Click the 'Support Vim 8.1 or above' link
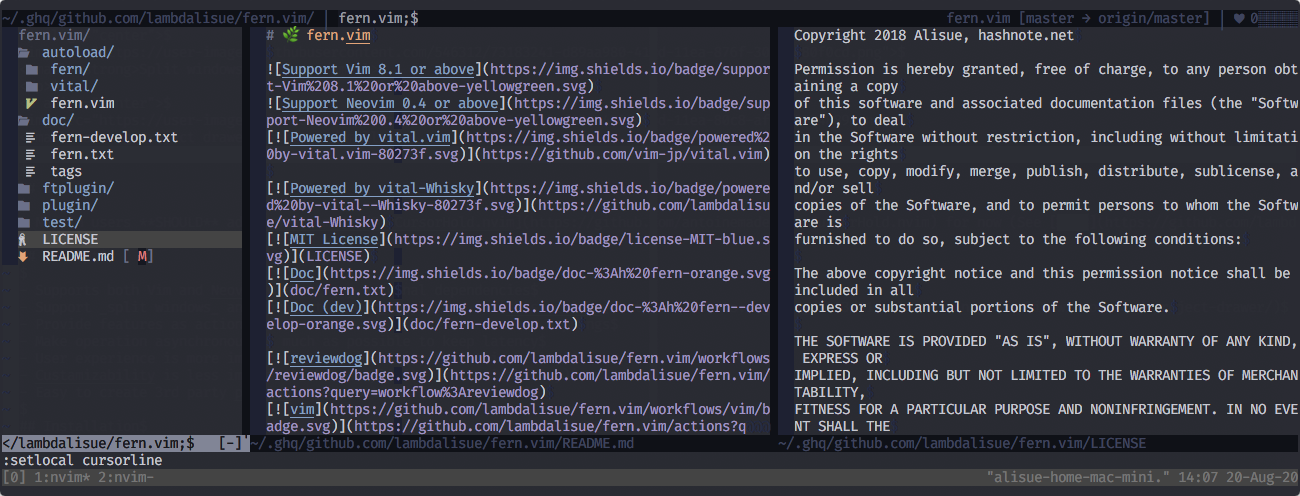 379,69
